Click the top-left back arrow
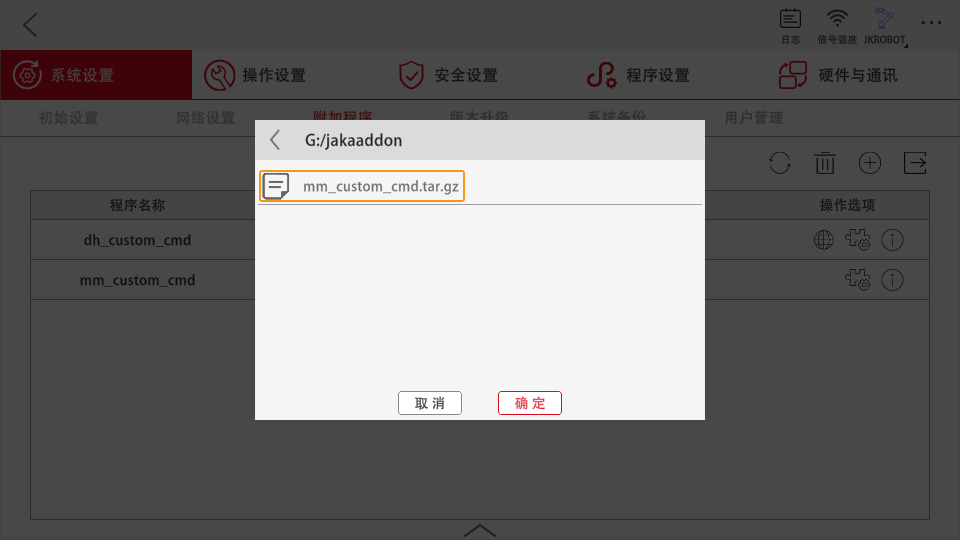960x540 pixels. click(30, 25)
